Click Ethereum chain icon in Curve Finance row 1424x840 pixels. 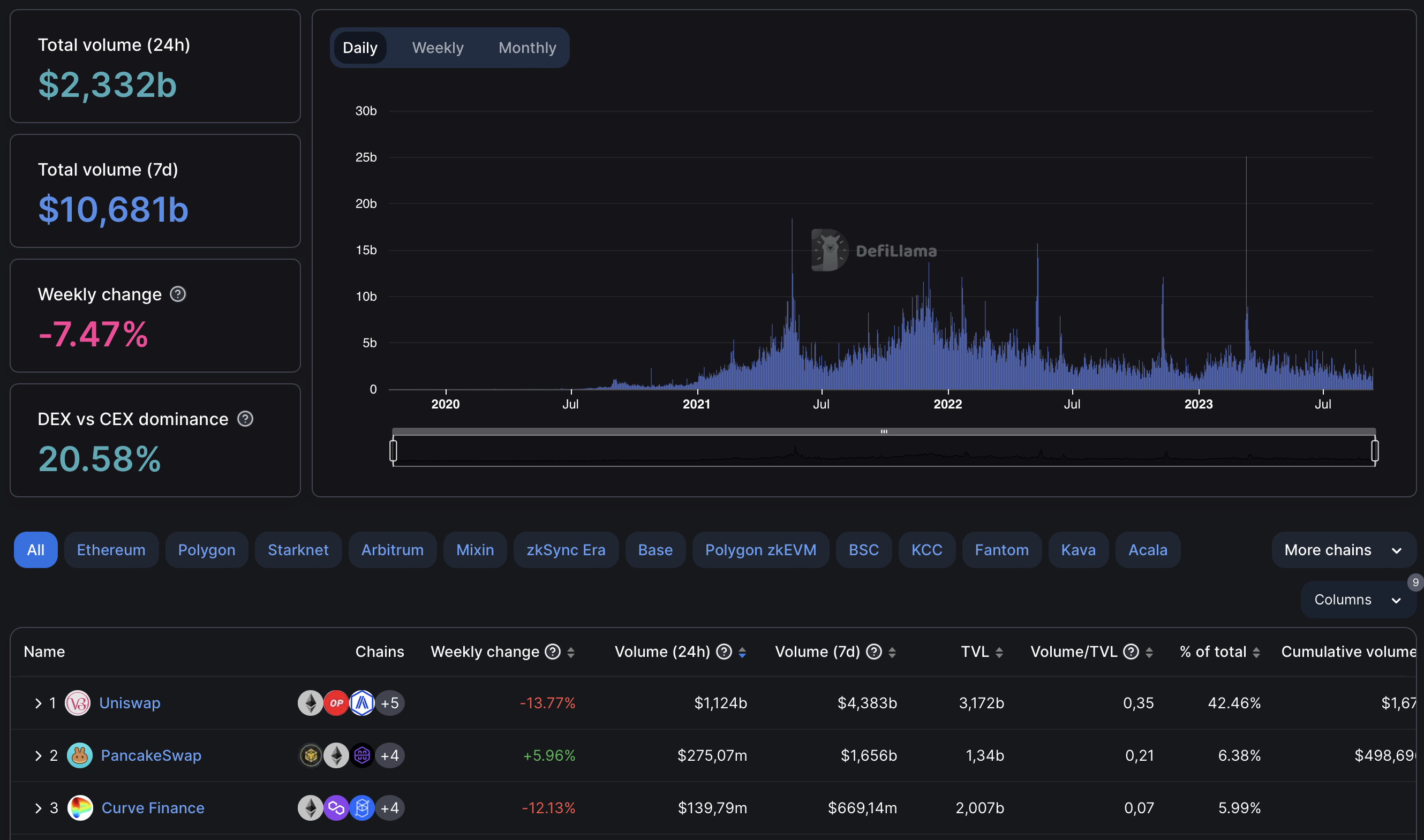310,808
